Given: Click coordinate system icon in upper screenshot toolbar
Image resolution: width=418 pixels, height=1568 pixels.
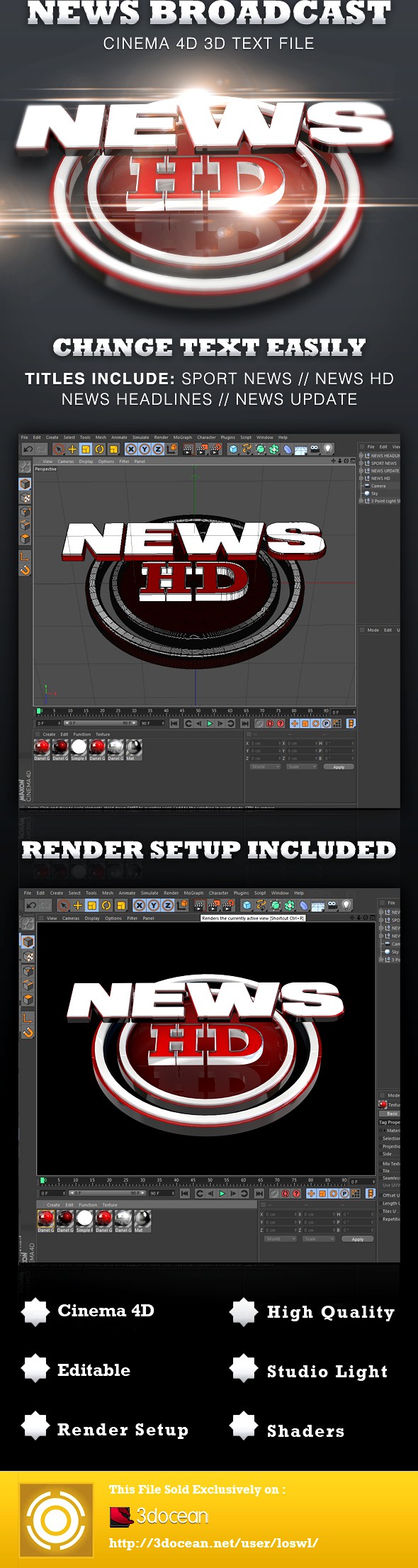Looking at the screenshot, I should (x=171, y=449).
